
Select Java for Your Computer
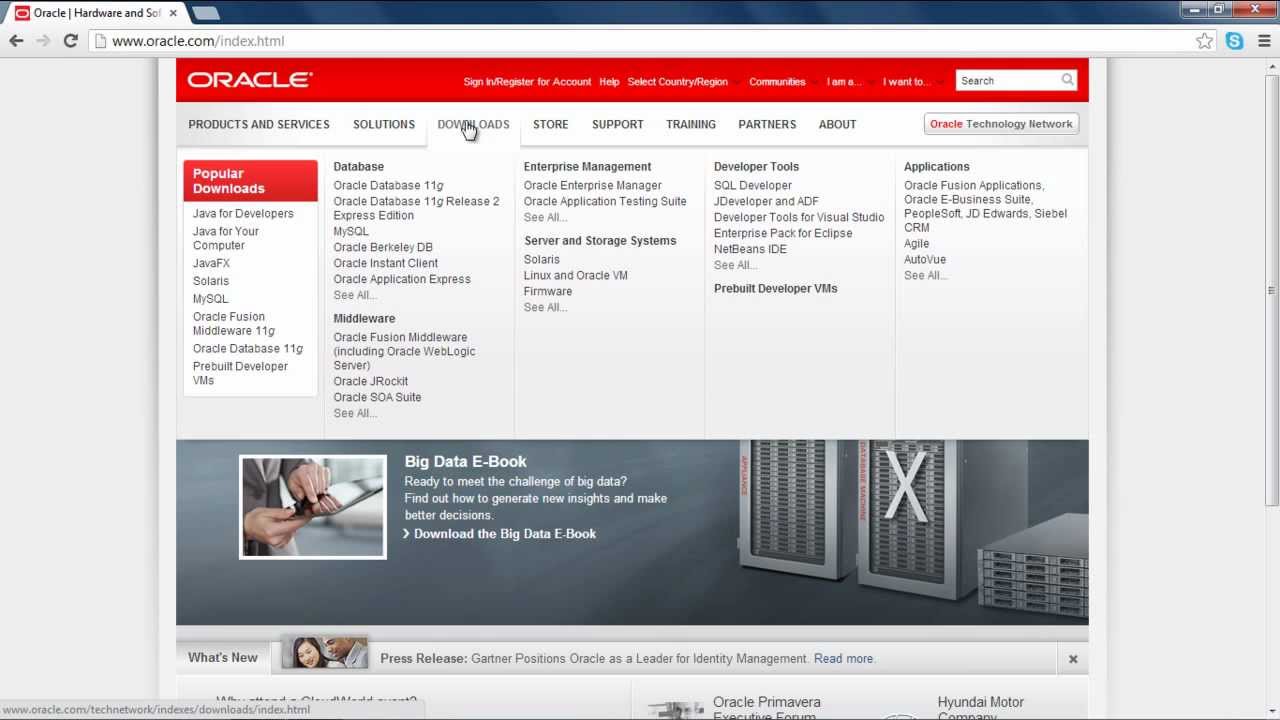(226, 238)
